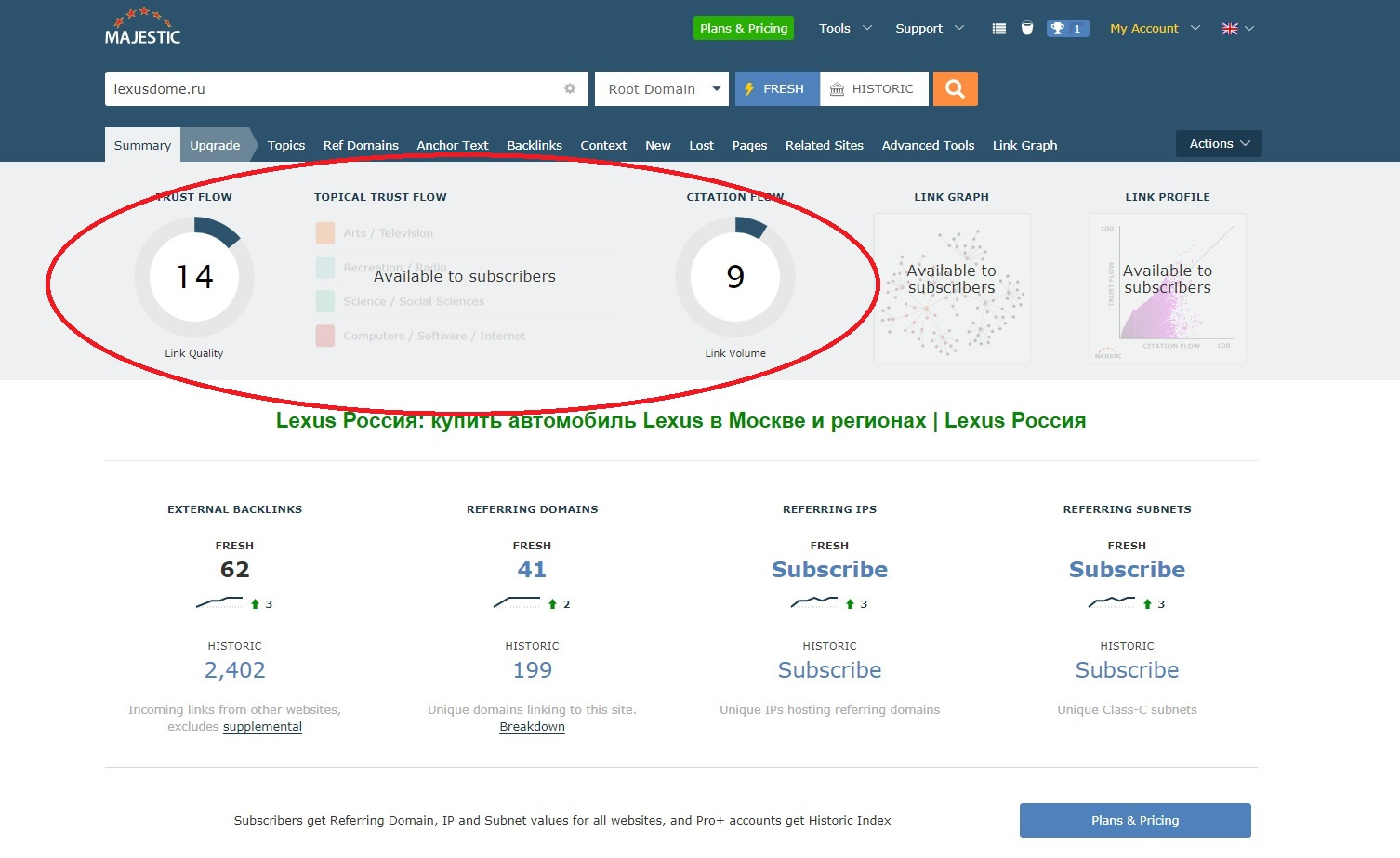The width and height of the screenshot is (1400, 858).
Task: Click historic referring domains value 199
Action: [533, 670]
